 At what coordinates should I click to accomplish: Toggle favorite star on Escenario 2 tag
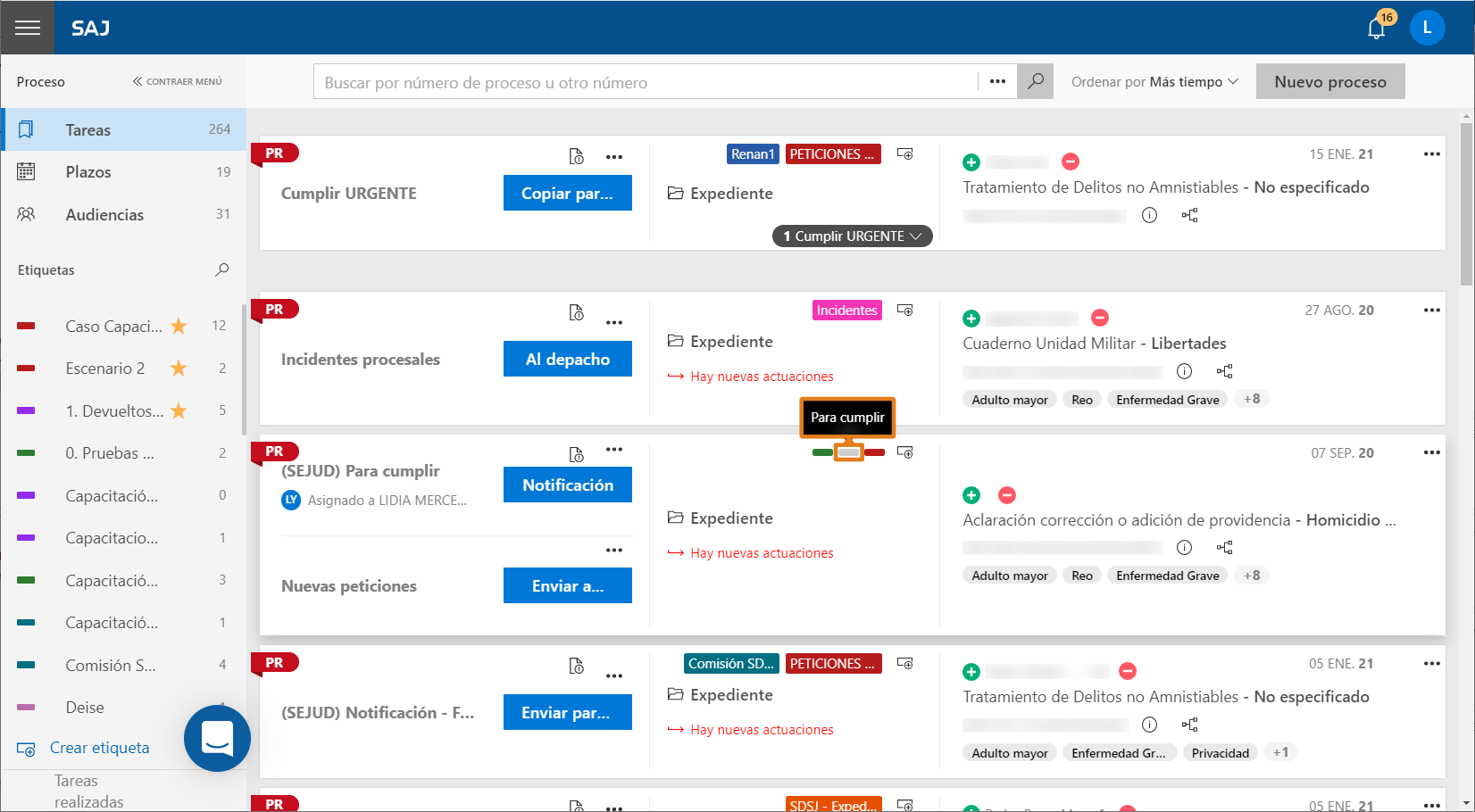(x=179, y=368)
